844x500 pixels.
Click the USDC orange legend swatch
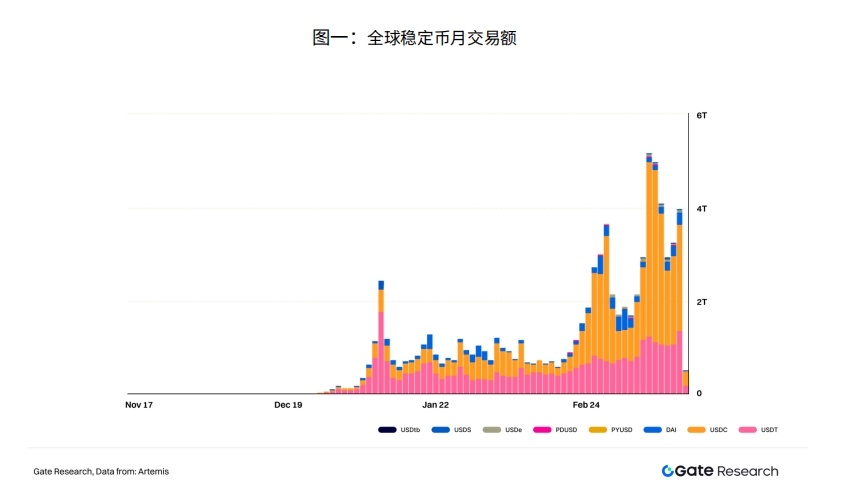pyautogui.click(x=697, y=429)
